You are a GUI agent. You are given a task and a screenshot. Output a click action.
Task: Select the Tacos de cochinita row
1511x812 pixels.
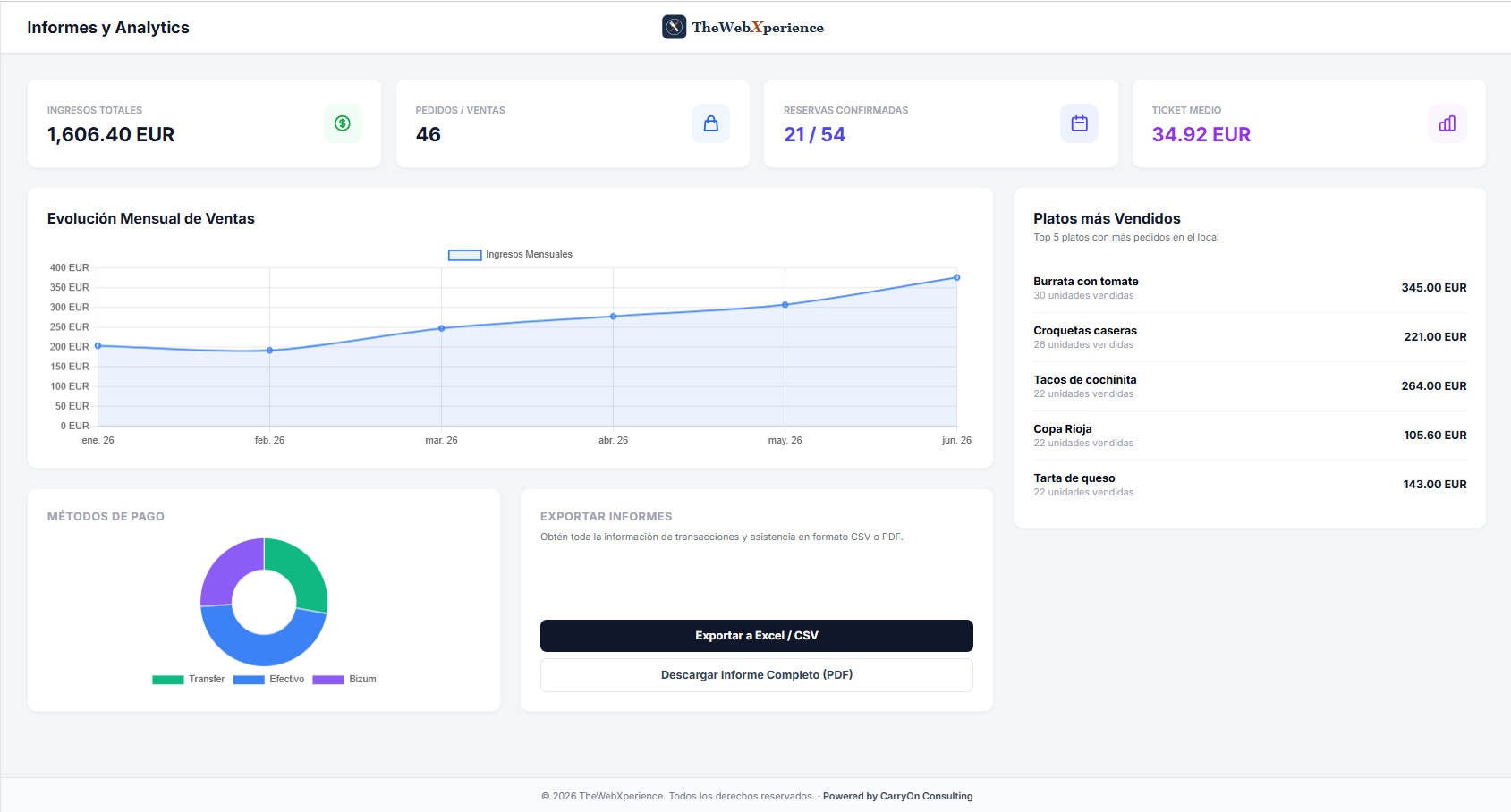tap(1250, 386)
